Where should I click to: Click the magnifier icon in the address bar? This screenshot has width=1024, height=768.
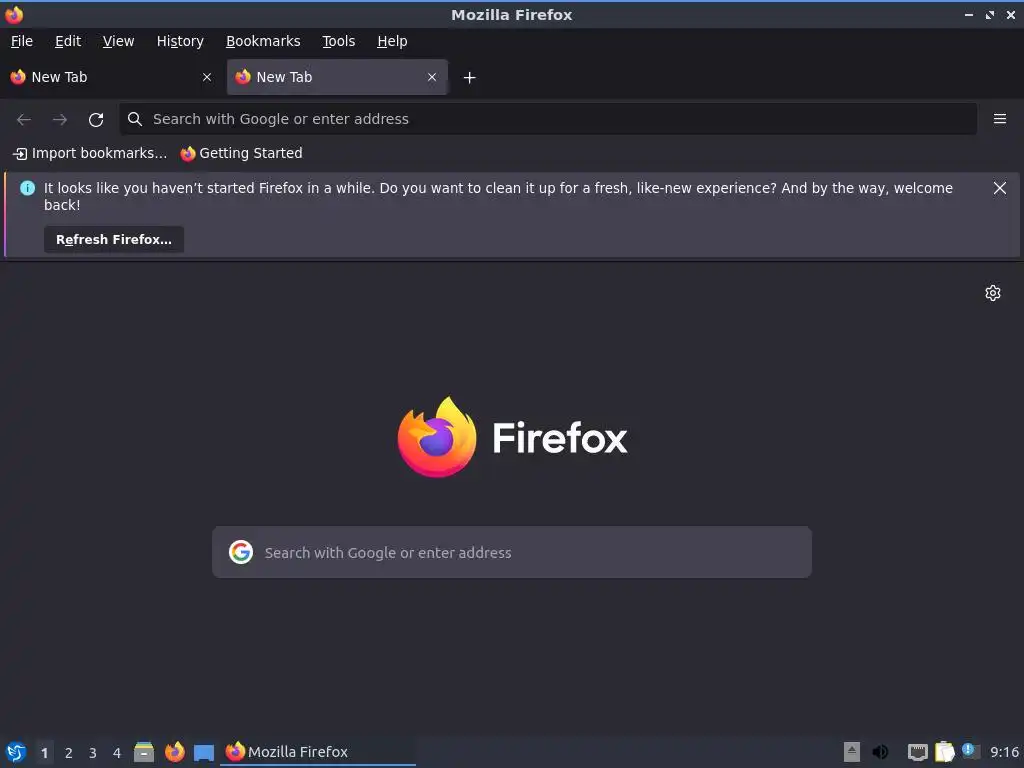[x=135, y=119]
